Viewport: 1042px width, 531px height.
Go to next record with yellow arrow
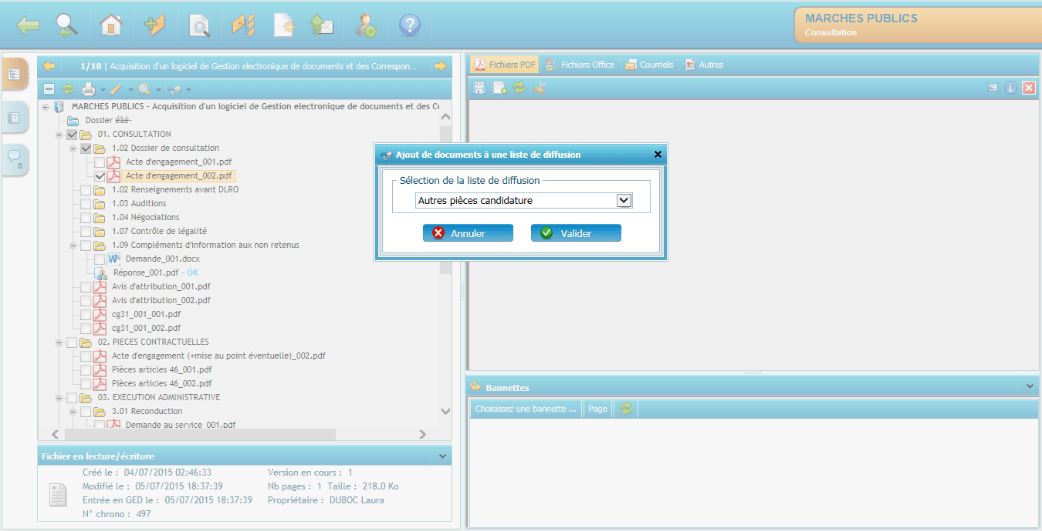tap(439, 66)
